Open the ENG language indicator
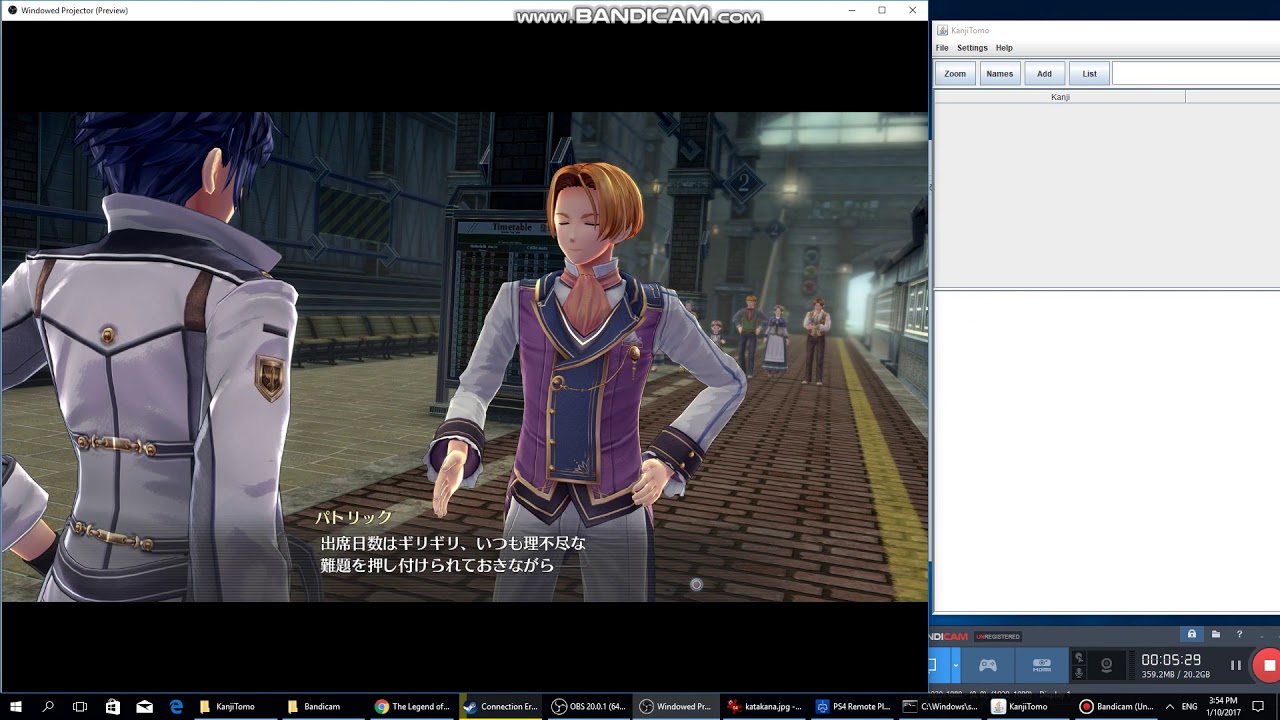The height and width of the screenshot is (720, 1280). (1189, 706)
